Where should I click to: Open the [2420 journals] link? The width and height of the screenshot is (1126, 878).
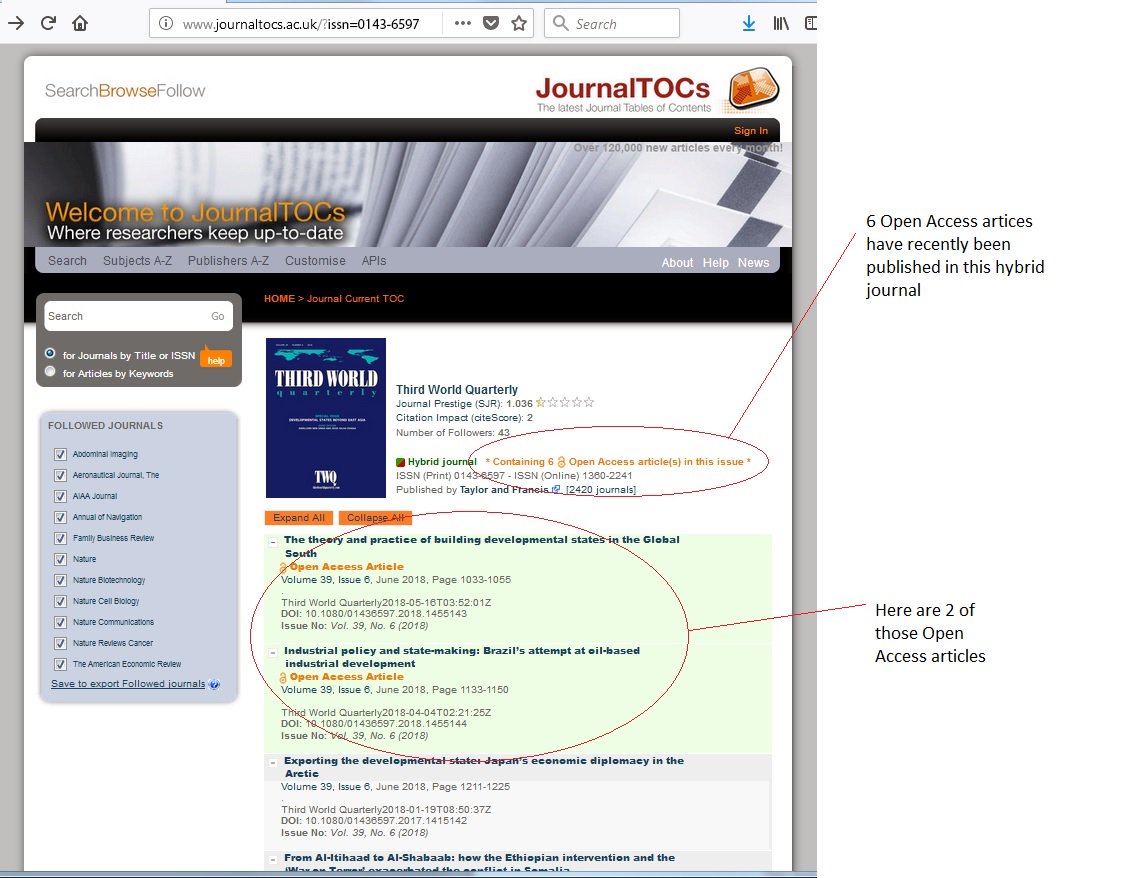[601, 490]
